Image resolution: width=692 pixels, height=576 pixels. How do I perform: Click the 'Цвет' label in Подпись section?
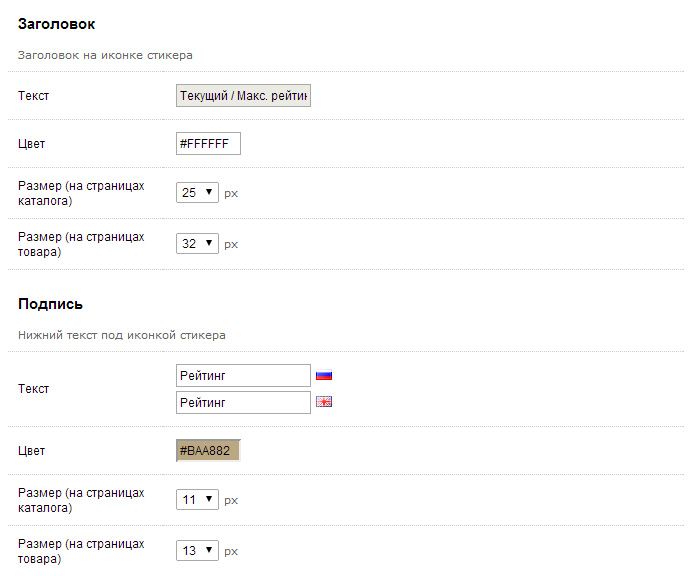[32, 451]
